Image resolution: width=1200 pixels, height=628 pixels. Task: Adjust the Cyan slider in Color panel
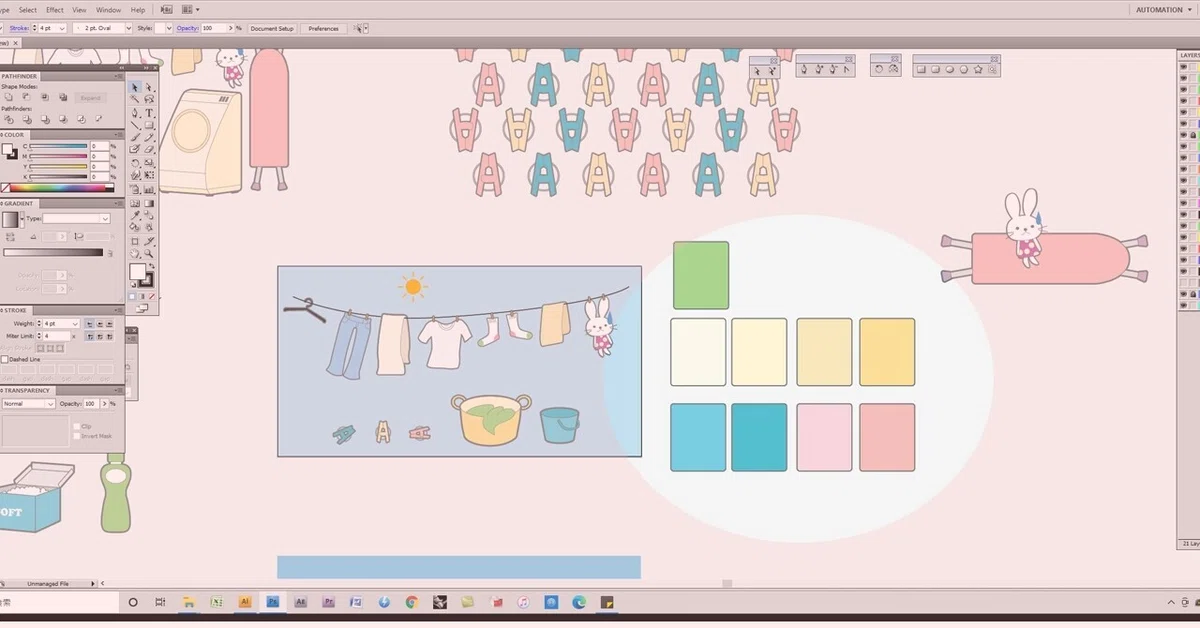(59, 147)
